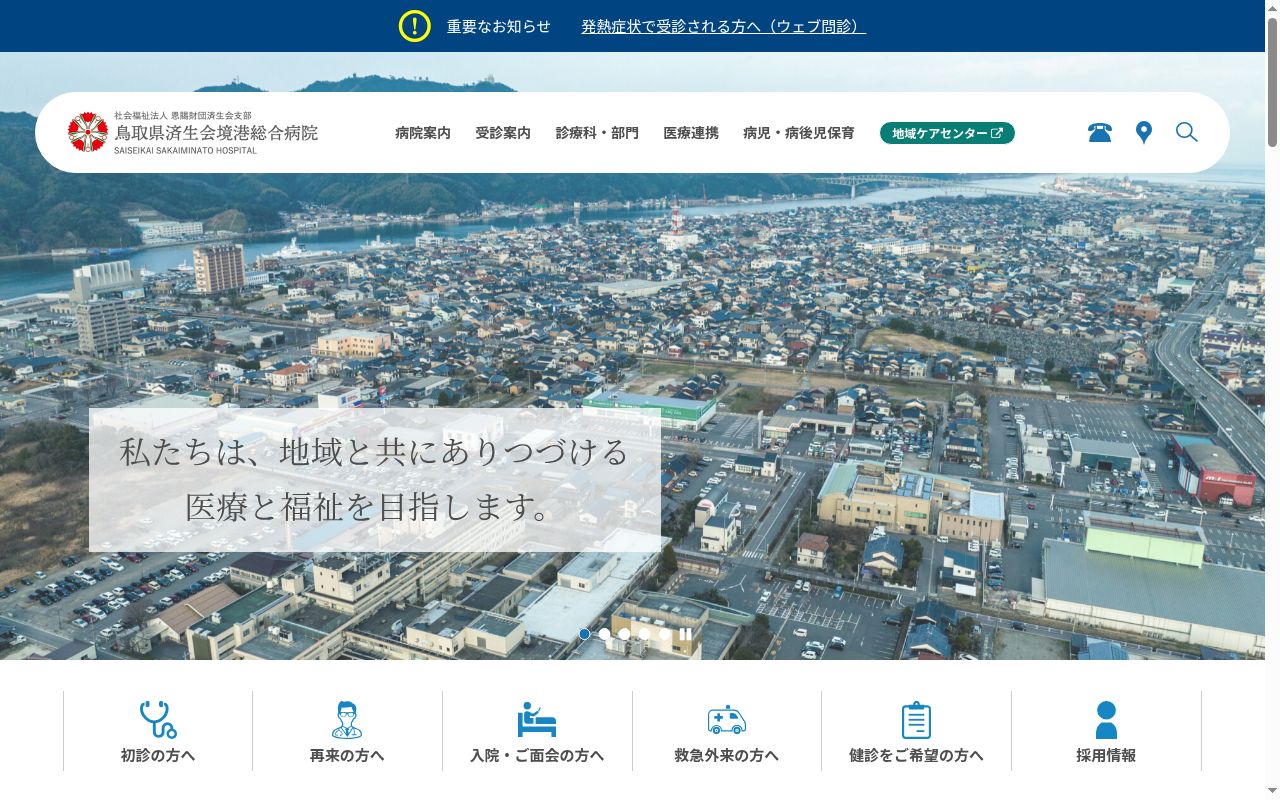
Task: Open the 救急外来の方へ text link
Action: (727, 756)
